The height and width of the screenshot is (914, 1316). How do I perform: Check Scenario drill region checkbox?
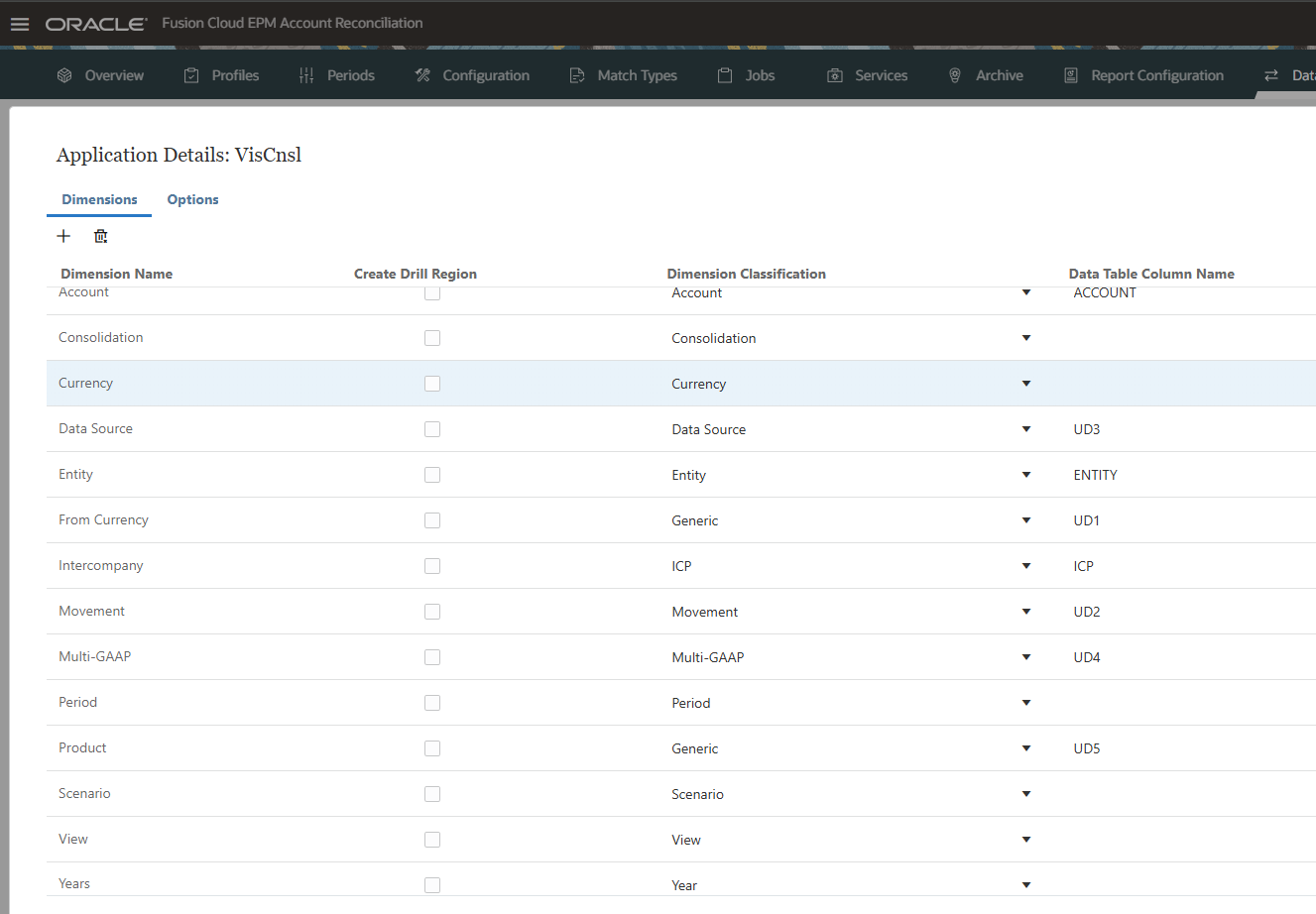432,794
